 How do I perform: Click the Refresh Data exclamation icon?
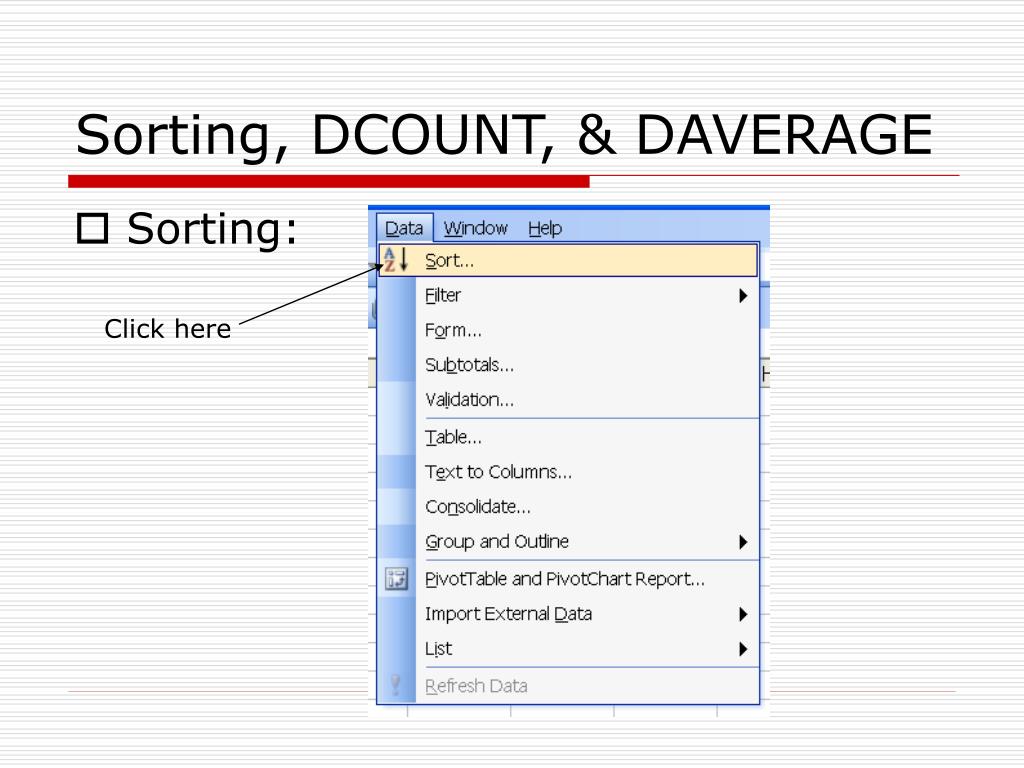coord(395,685)
